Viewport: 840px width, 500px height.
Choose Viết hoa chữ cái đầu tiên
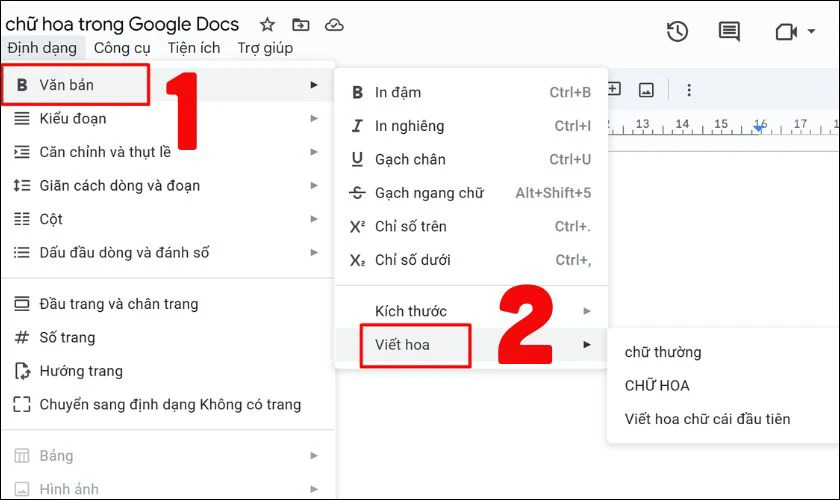[723, 419]
